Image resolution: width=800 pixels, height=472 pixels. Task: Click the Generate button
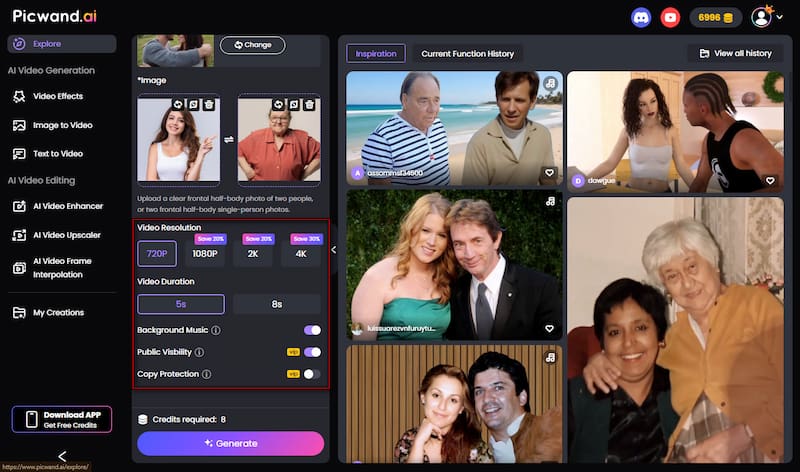231,443
